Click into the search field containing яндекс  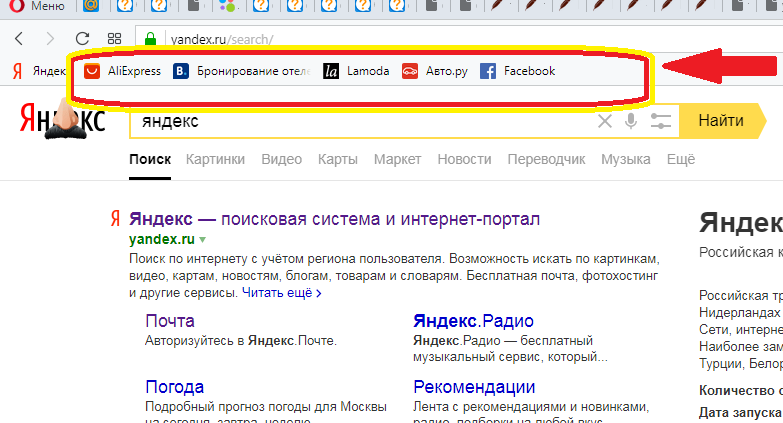(365, 121)
